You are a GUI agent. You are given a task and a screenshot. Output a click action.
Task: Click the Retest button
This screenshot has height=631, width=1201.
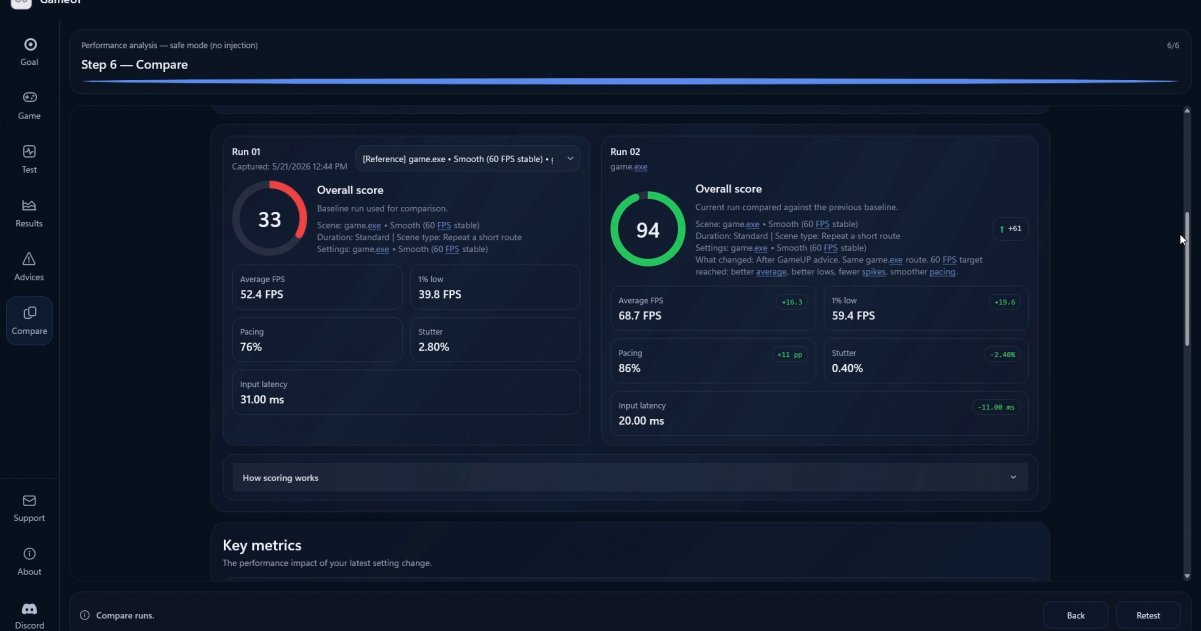pyautogui.click(x=1148, y=615)
